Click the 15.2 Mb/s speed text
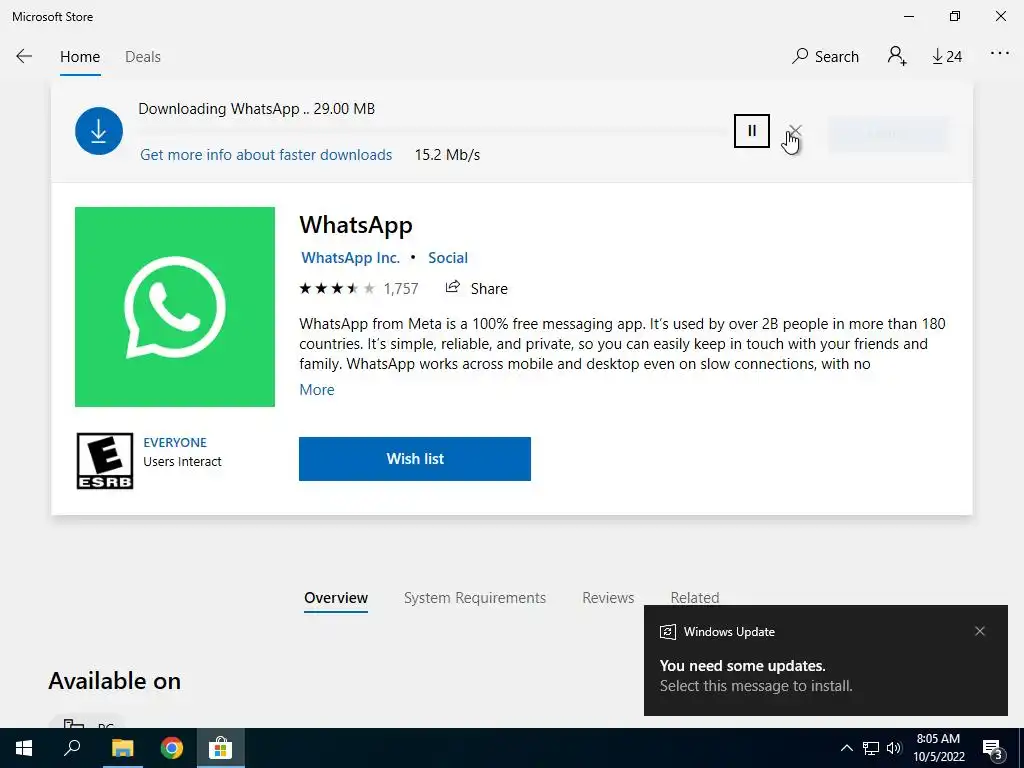 447,155
